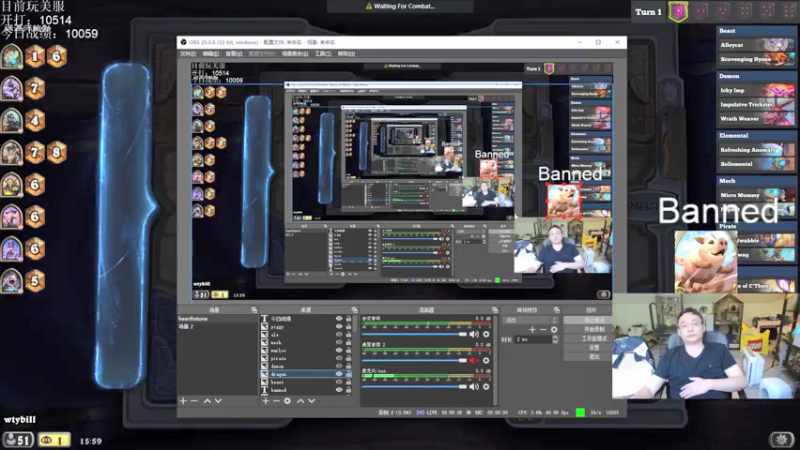This screenshot has width=800, height=450.
Task: Adjust 台式音响 volume slider
Action: 414,334
